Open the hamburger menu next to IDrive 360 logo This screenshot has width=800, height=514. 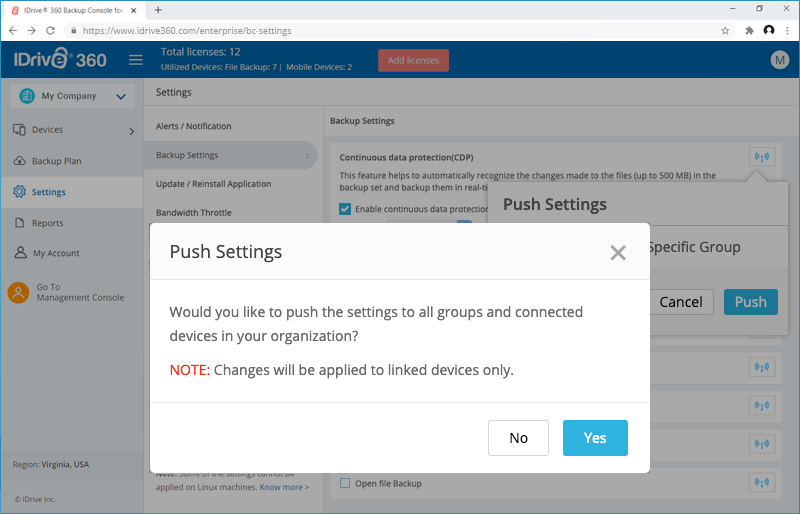pyautogui.click(x=136, y=60)
